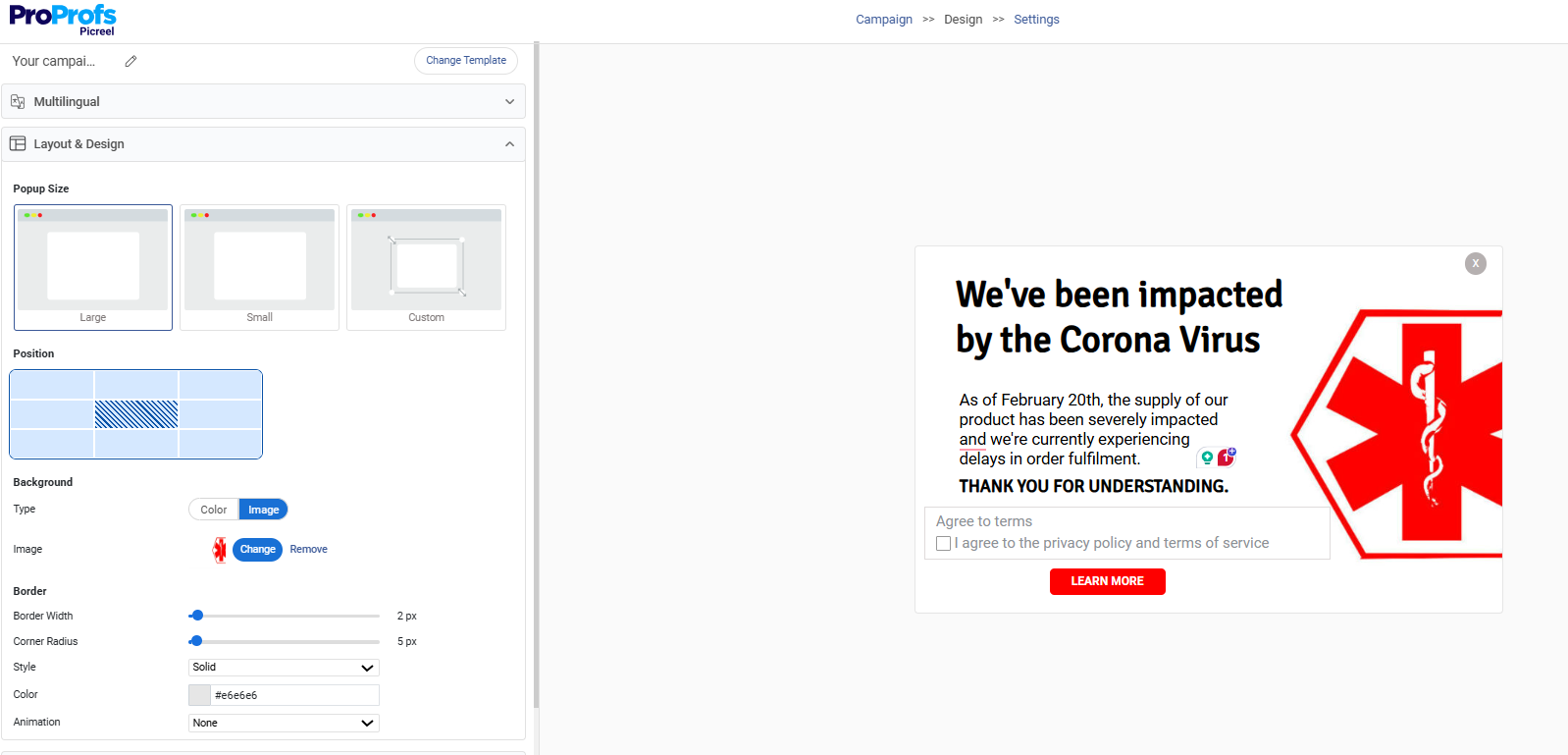1568x755 pixels.
Task: Switch background Type to Color
Action: point(212,509)
